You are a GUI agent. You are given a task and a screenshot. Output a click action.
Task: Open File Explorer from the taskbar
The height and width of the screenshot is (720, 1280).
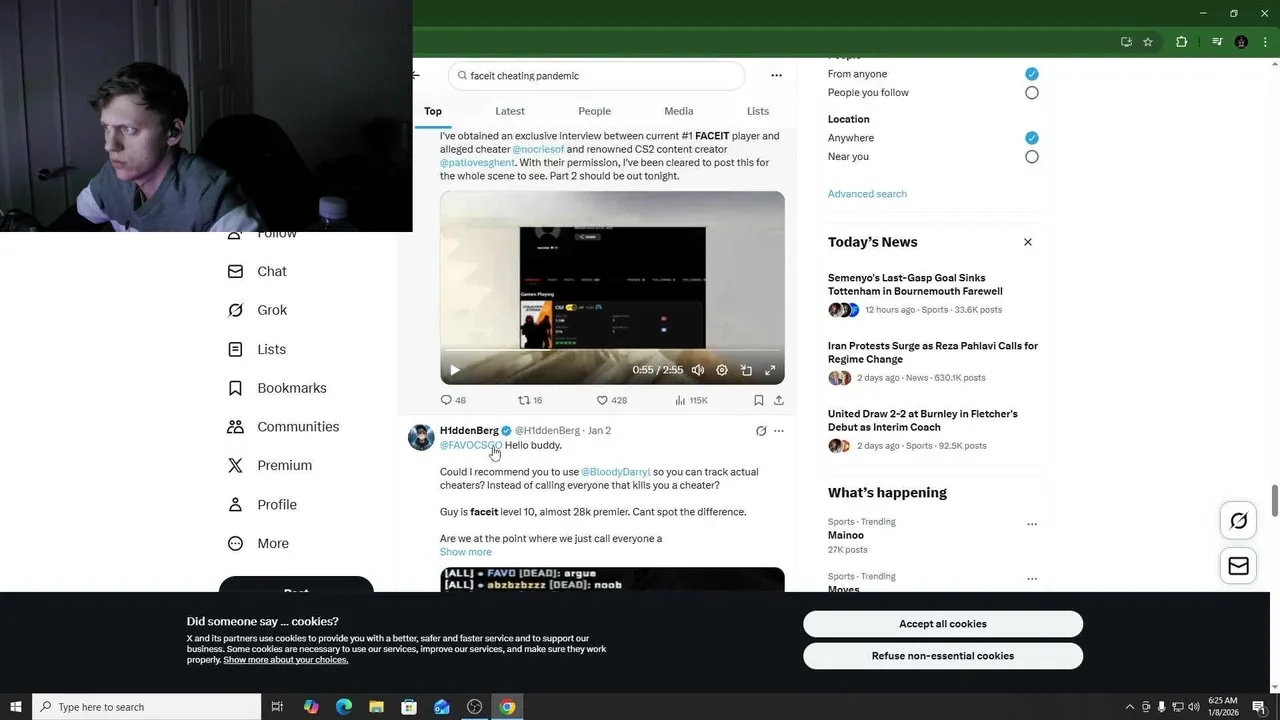376,707
